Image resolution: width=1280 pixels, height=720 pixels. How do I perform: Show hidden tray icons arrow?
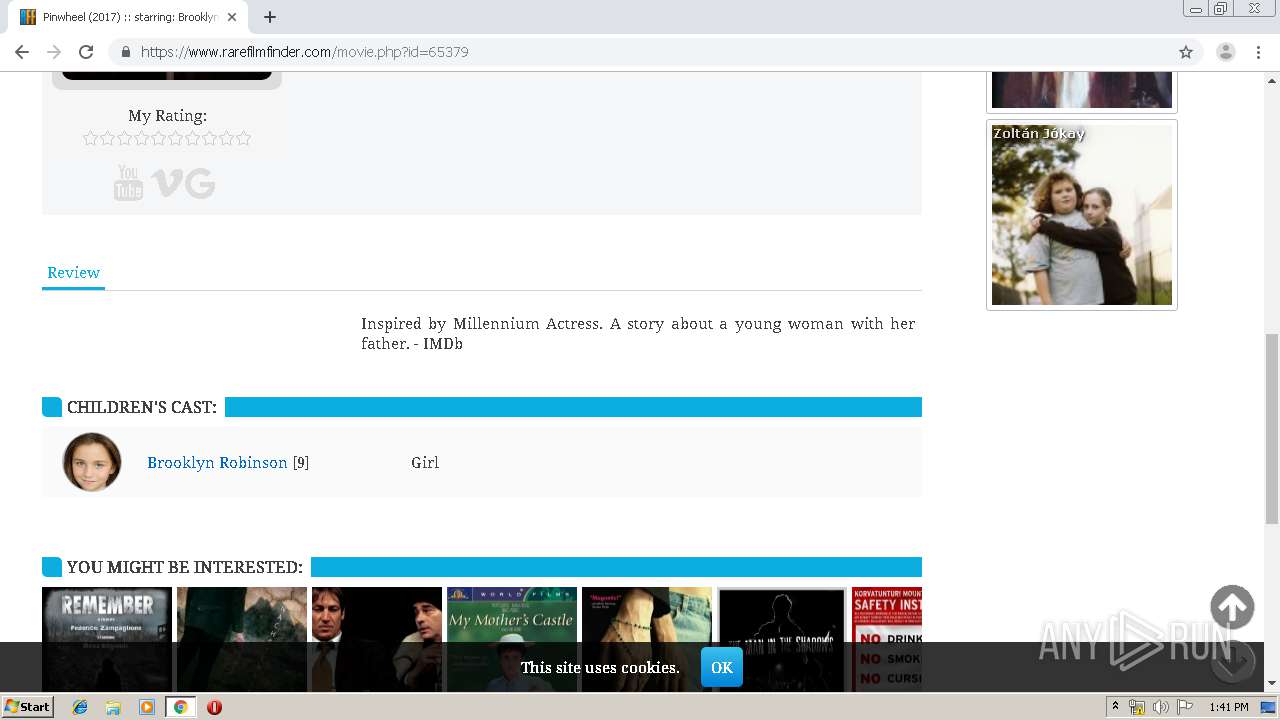point(1115,707)
